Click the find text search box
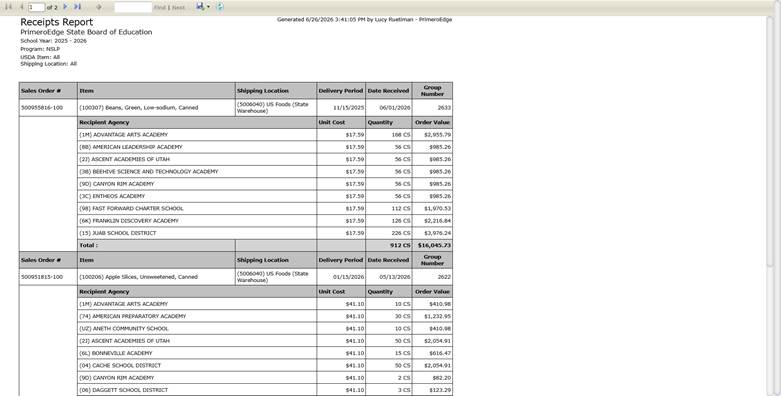The image size is (781, 396). 133,7
